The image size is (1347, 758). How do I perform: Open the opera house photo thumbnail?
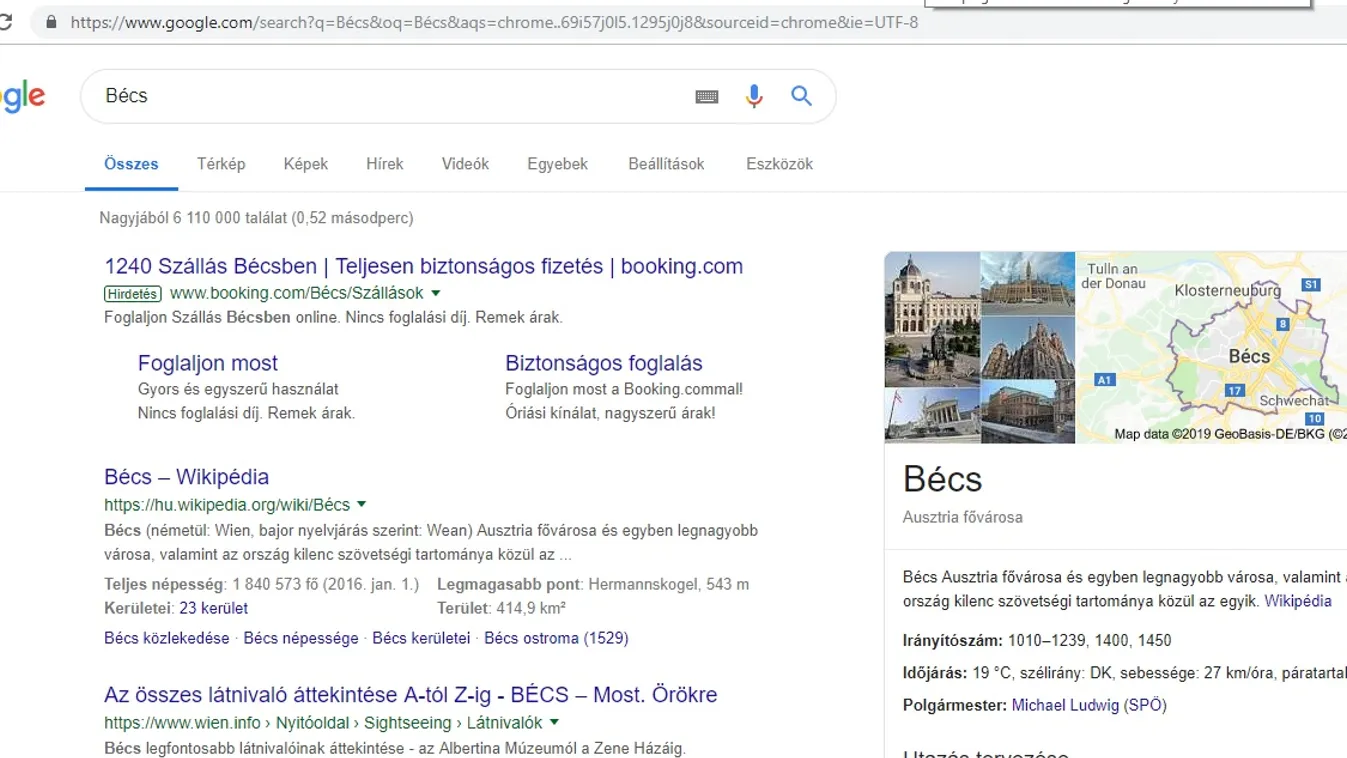click(1028, 412)
